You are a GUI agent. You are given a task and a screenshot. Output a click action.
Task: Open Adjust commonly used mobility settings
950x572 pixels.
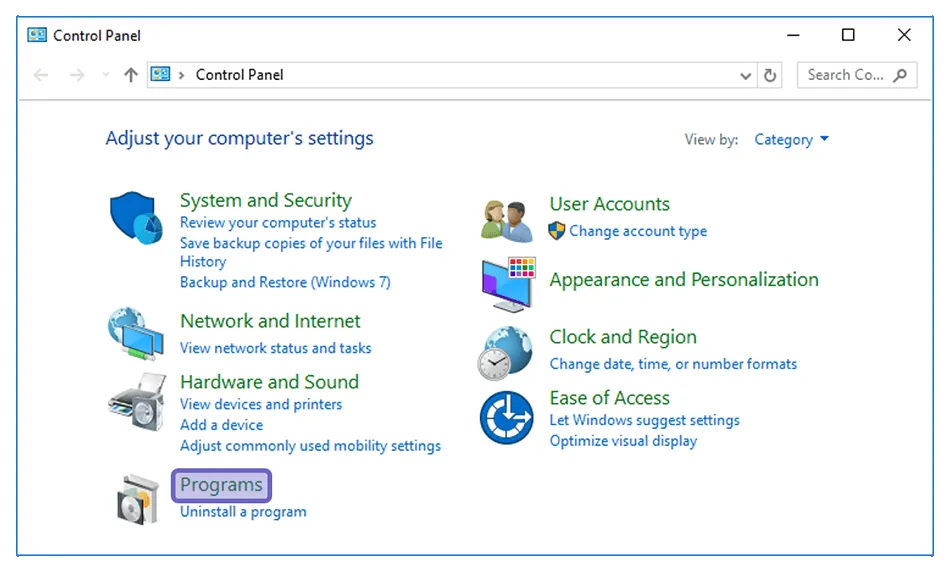point(310,445)
